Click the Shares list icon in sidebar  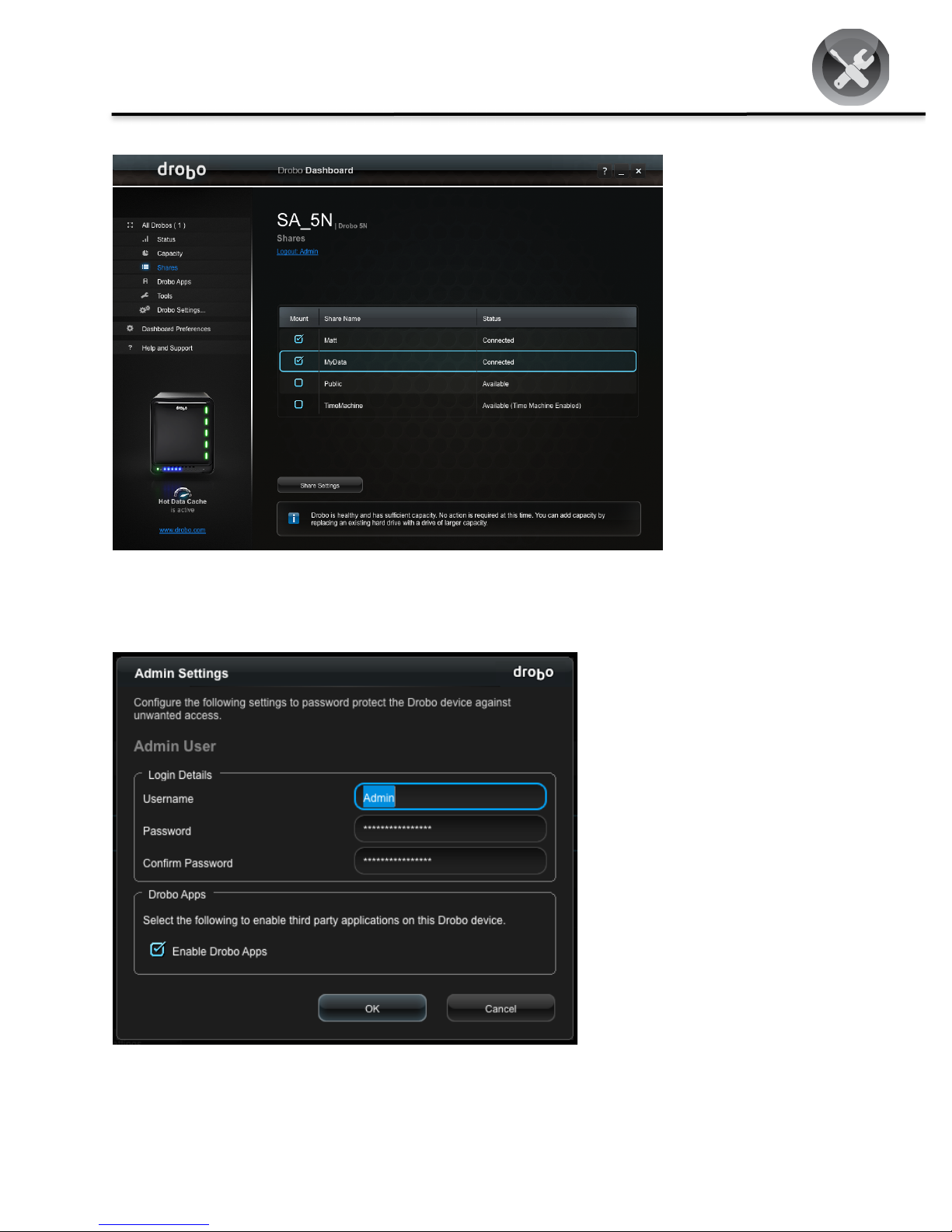pyautogui.click(x=145, y=267)
